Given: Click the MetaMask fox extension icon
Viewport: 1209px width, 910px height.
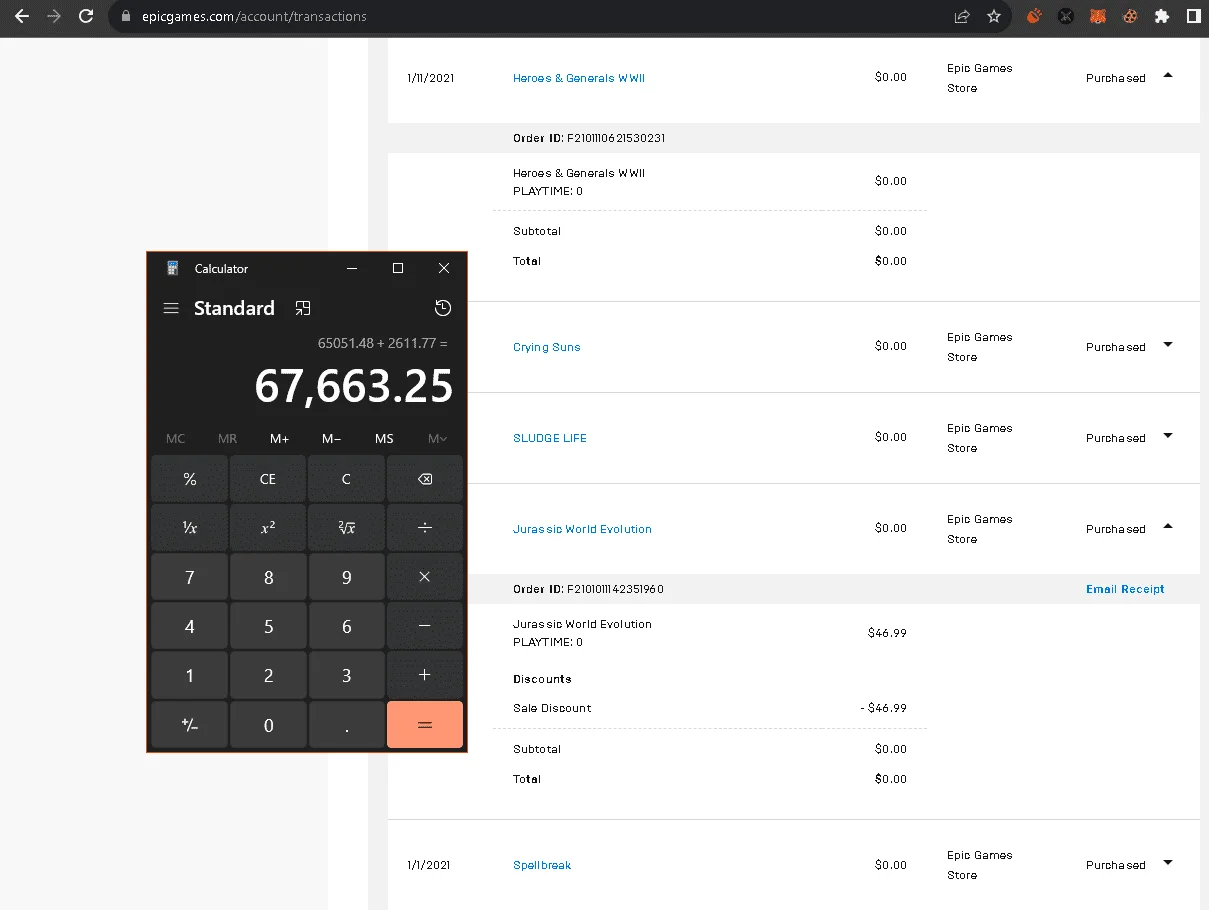Looking at the screenshot, I should point(1097,16).
